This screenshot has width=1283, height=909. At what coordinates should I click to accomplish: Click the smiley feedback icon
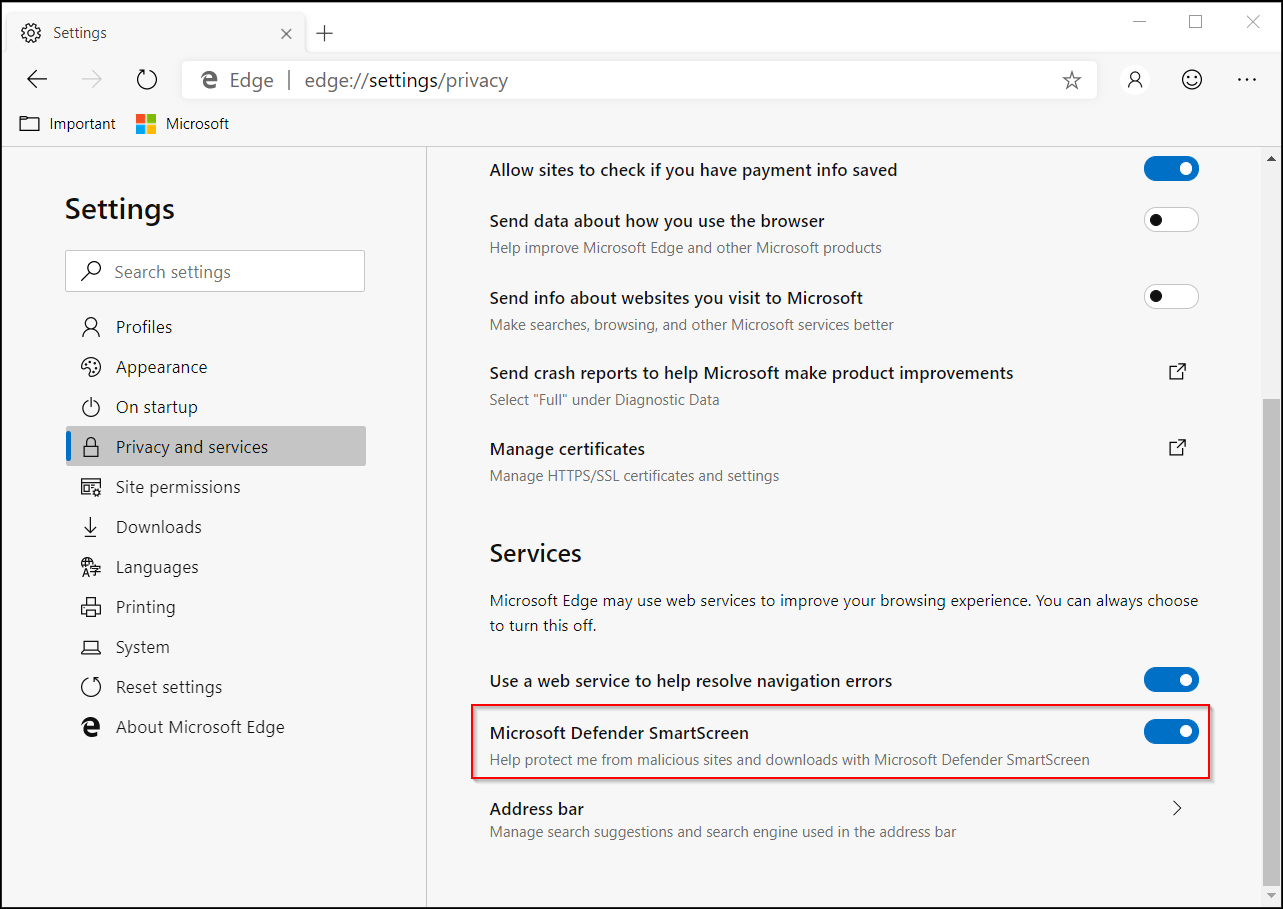tap(1191, 80)
